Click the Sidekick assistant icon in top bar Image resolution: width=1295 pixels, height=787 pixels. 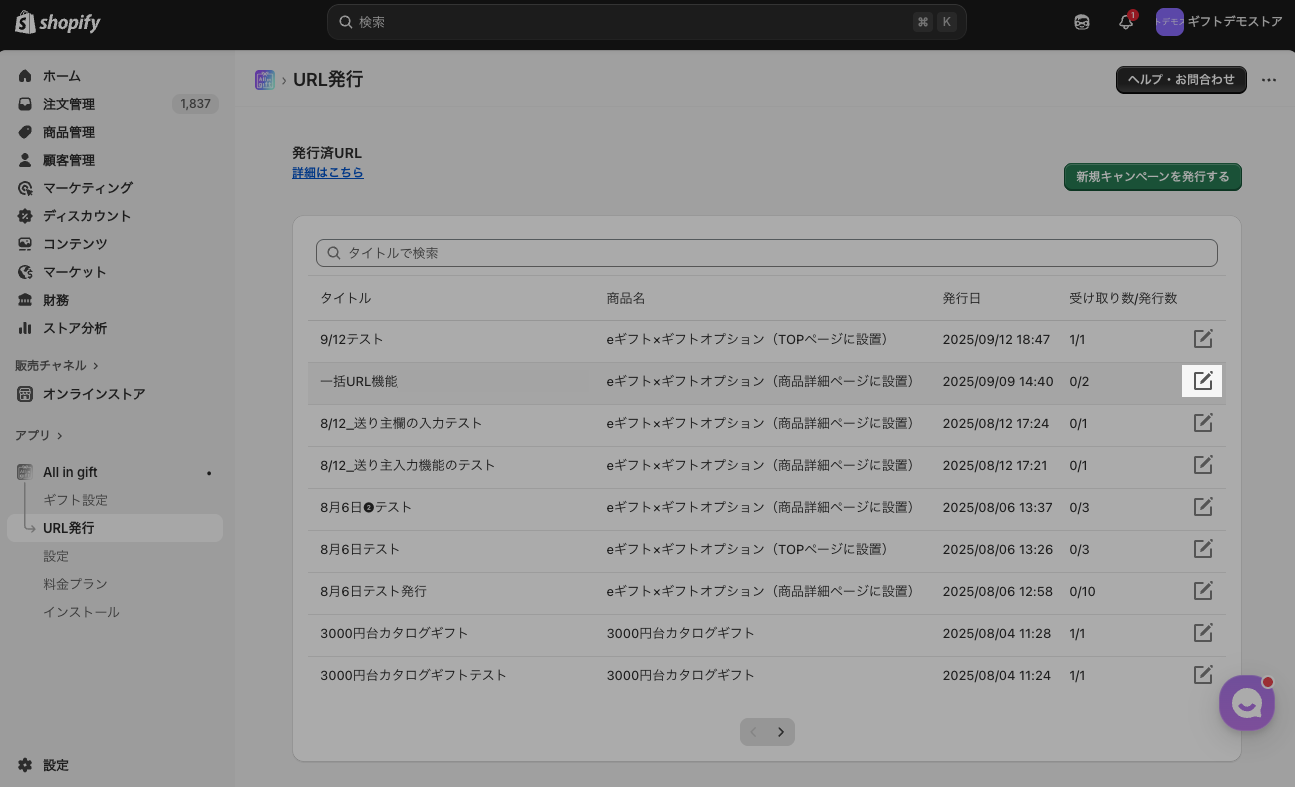(x=1082, y=22)
